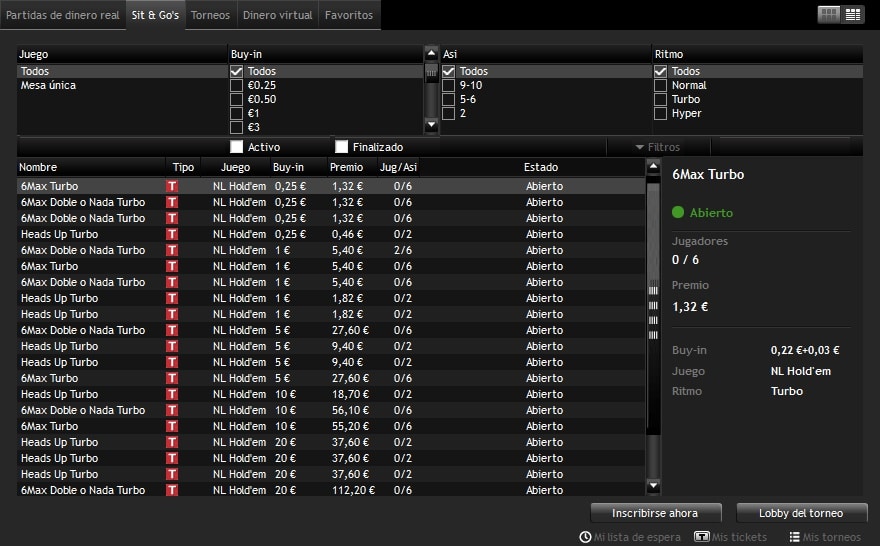
Task: Sort by Buy-in column header
Action: (x=299, y=167)
